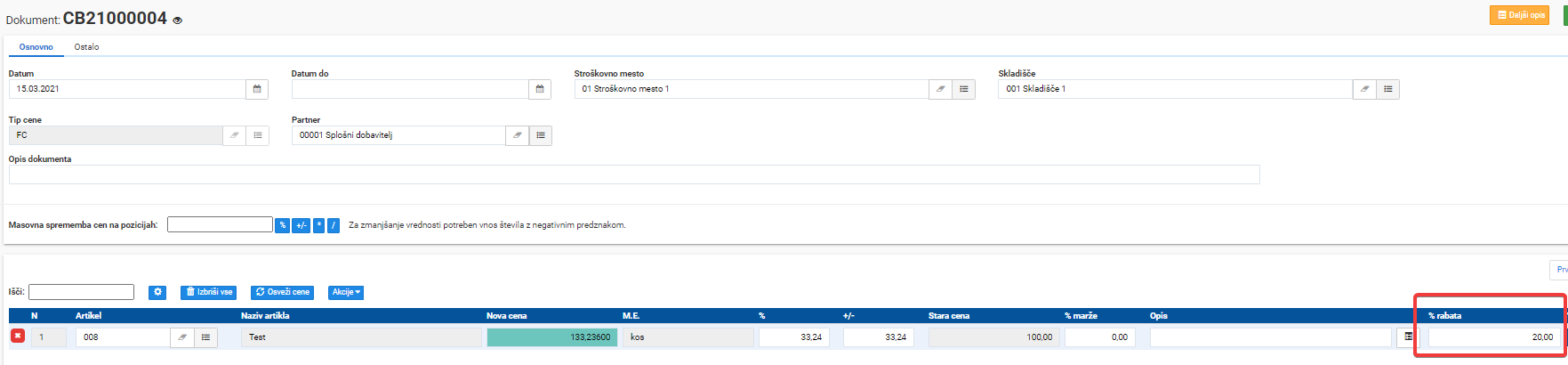The height and width of the screenshot is (365, 1568).
Task: Click the Artikel input containing 008
Action: tap(123, 337)
